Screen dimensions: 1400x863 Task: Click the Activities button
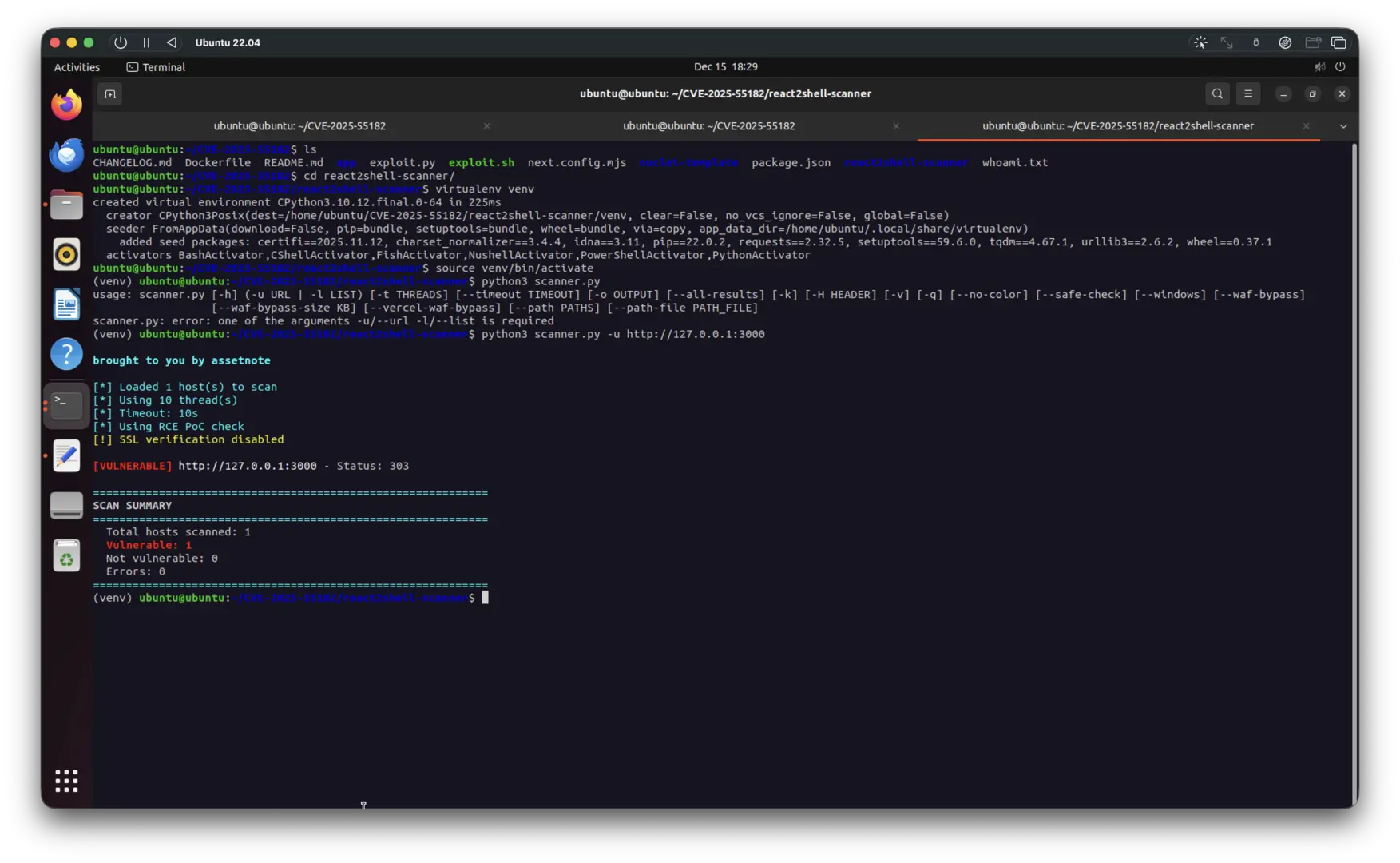(76, 67)
